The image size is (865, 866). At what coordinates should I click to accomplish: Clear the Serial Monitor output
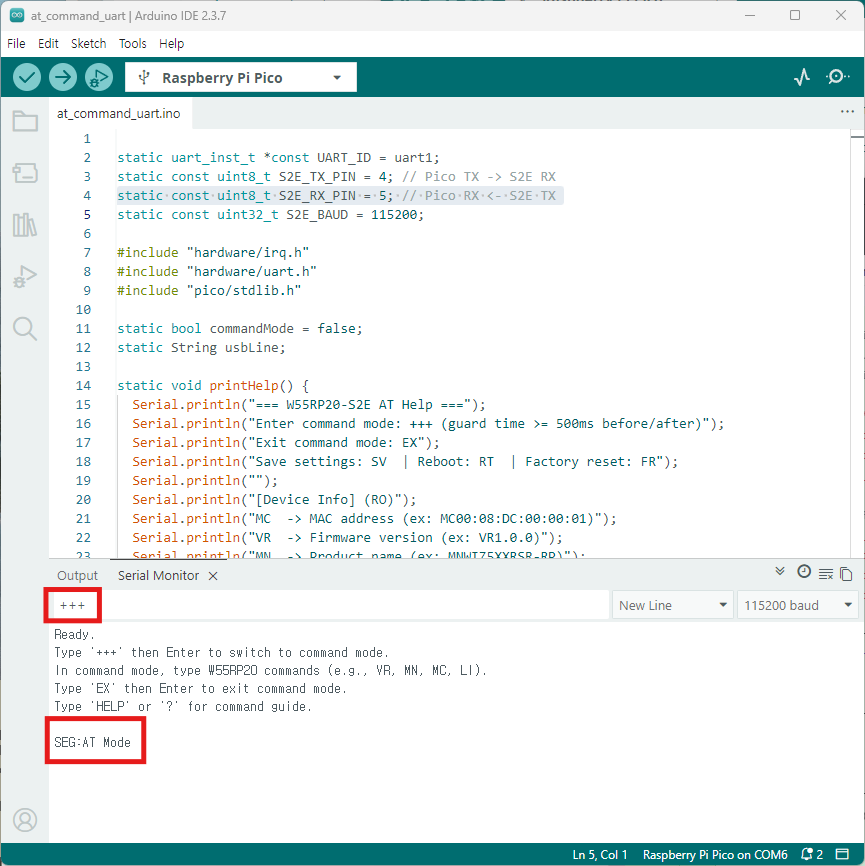825,573
